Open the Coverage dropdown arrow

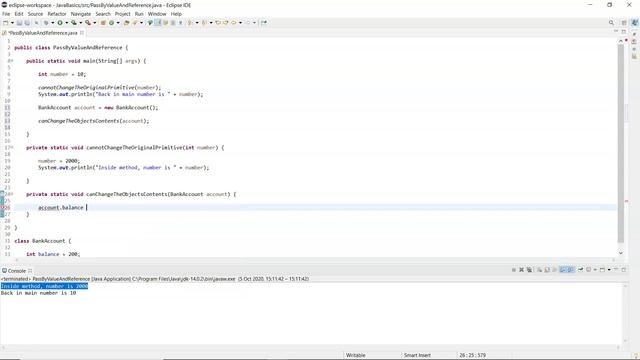[x=81, y=23]
